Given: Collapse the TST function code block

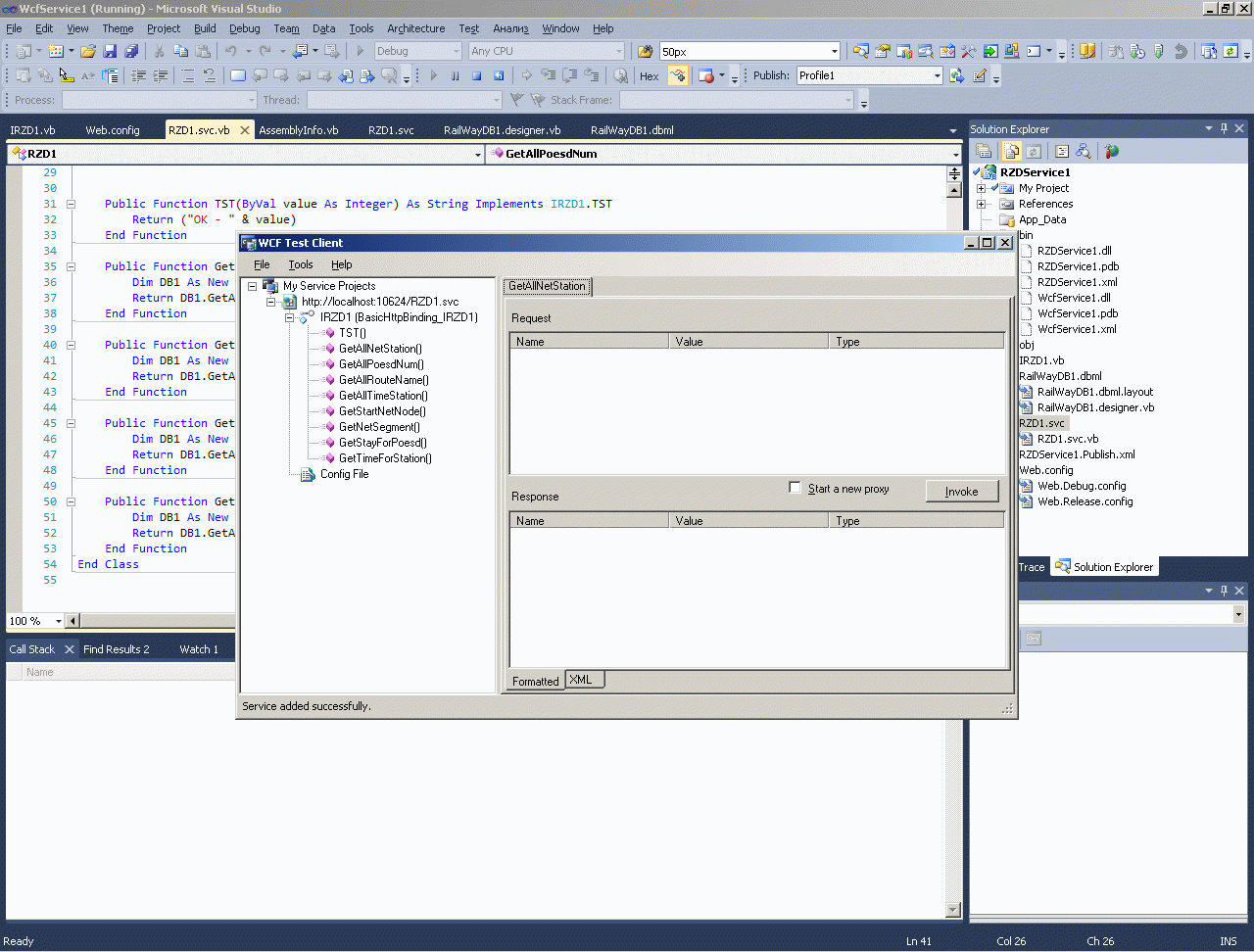Looking at the screenshot, I should point(72,204).
